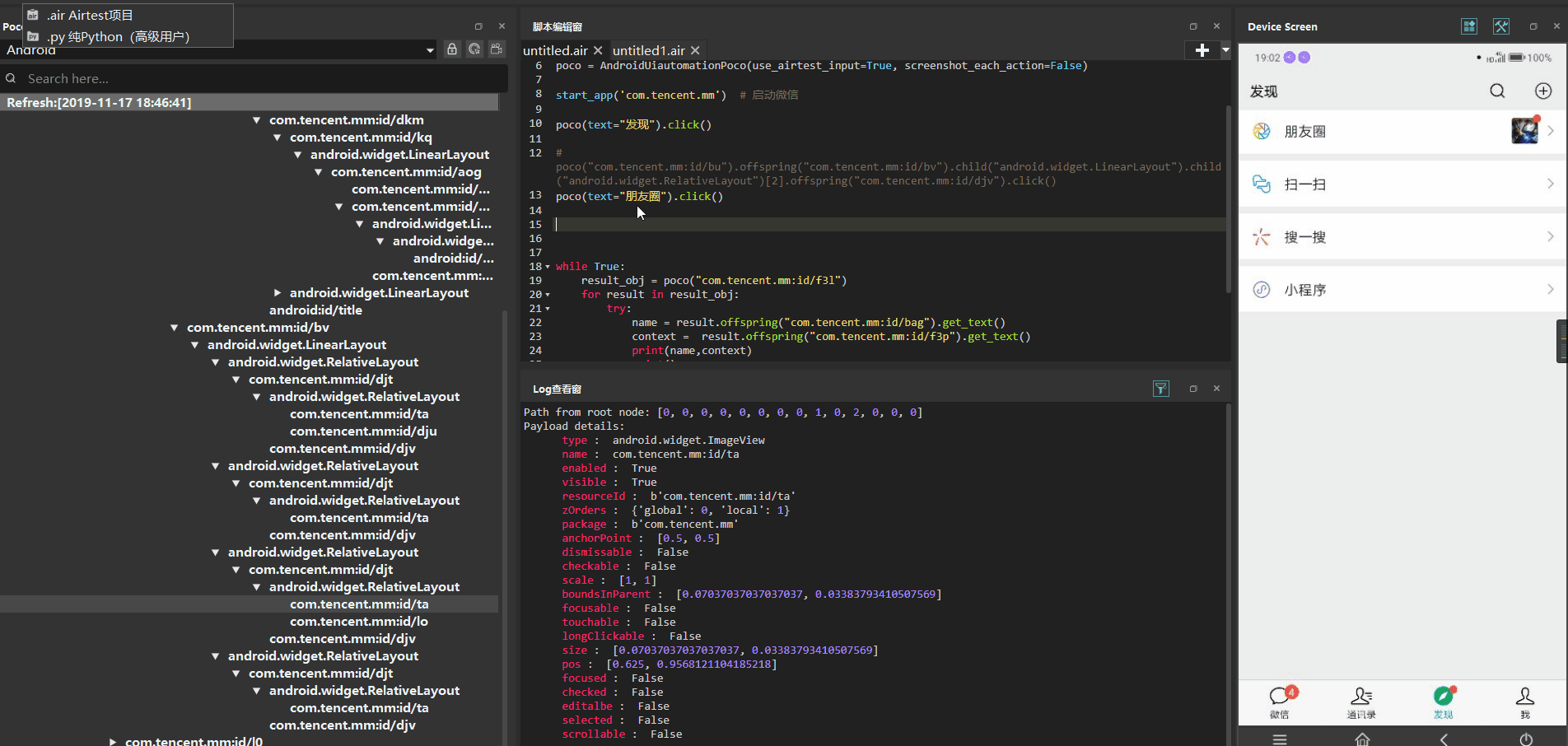Close the untitled1.air tab
The image size is (1568, 746).
pyautogui.click(x=695, y=50)
